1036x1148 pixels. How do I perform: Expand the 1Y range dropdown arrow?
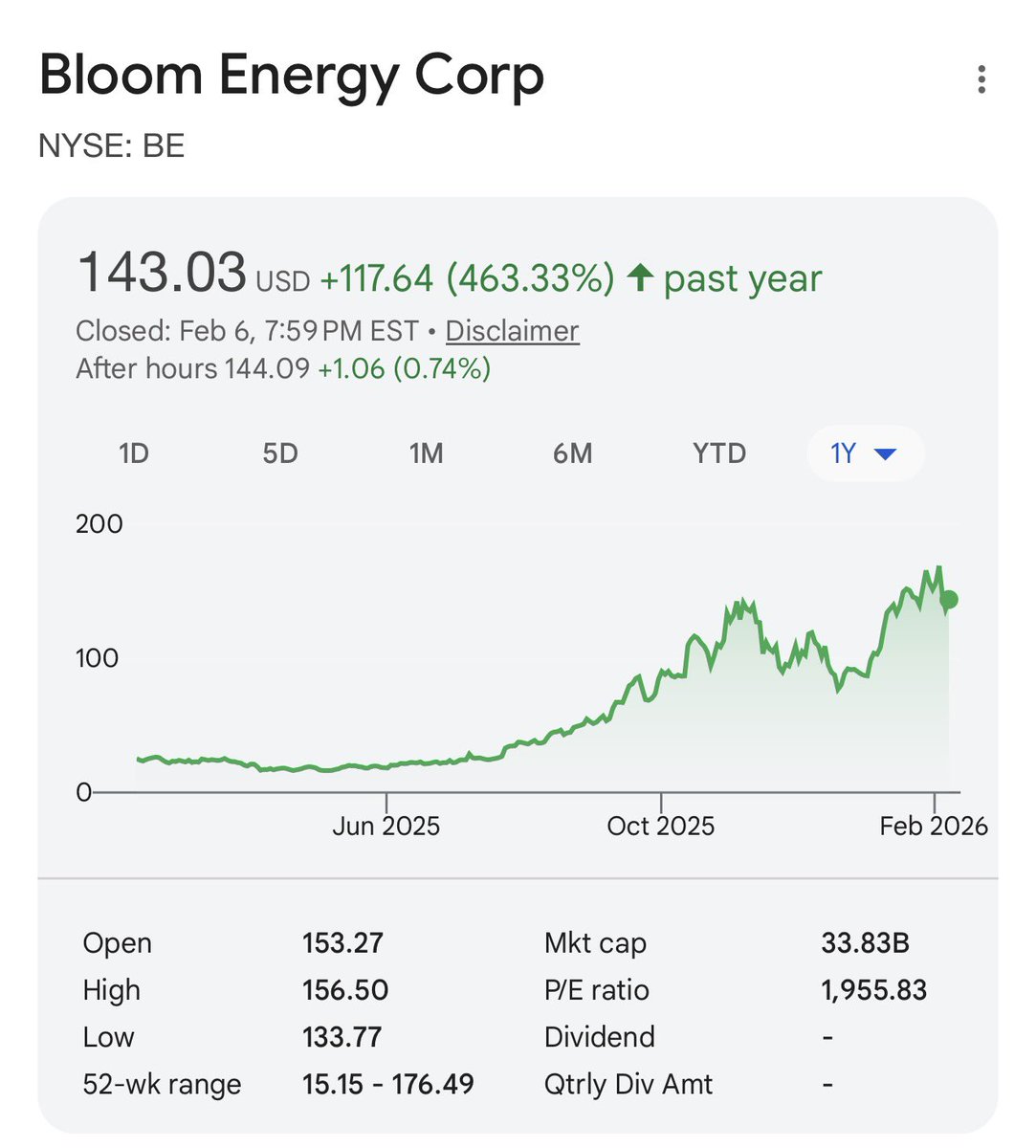[885, 453]
